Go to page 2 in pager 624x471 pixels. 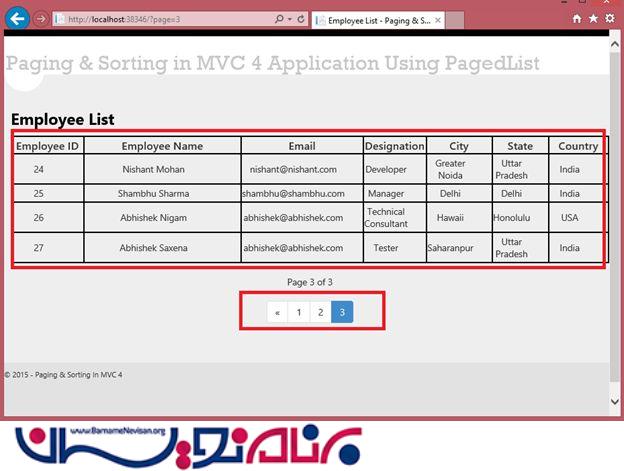(320, 312)
